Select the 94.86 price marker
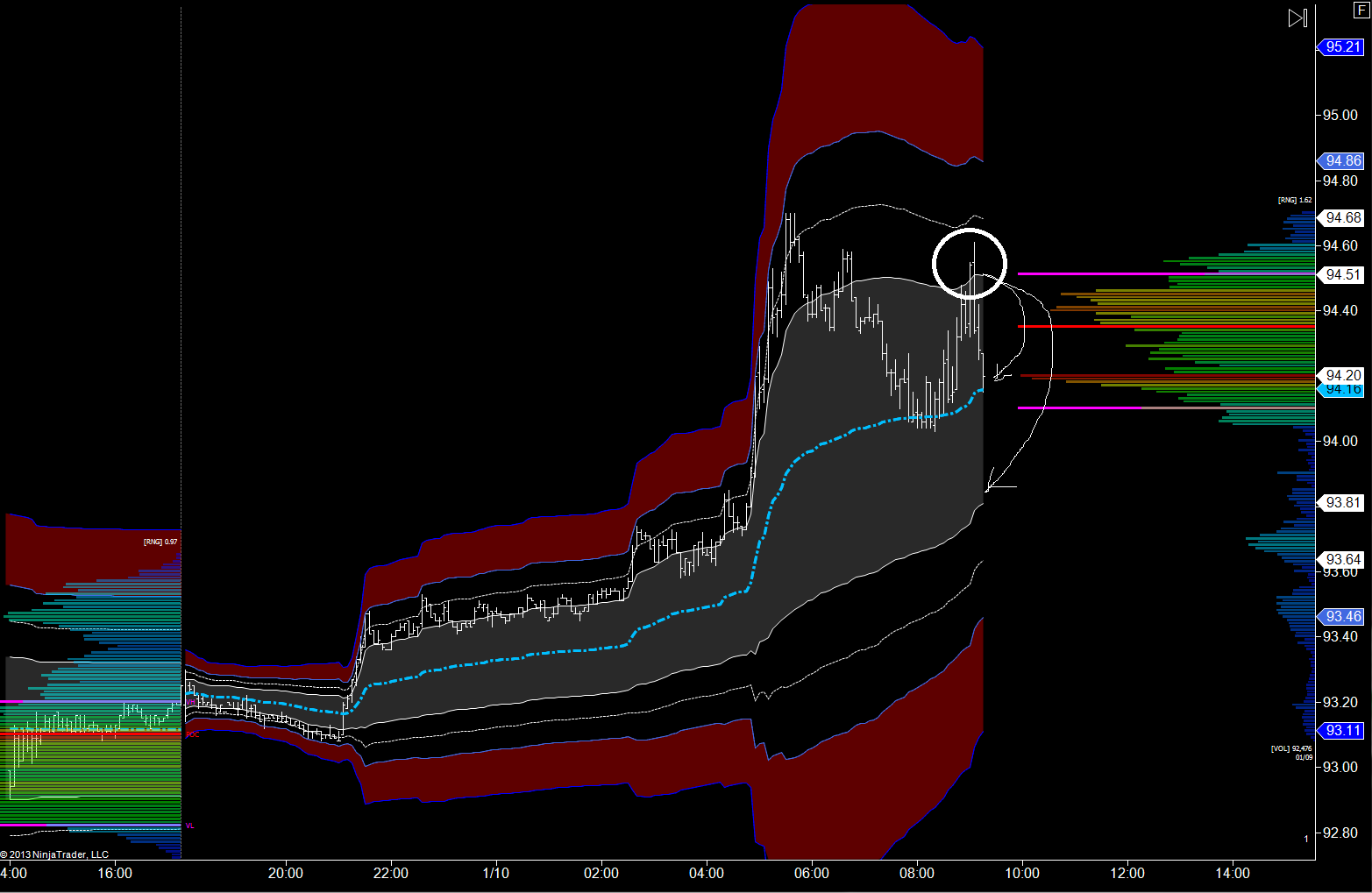The height and width of the screenshot is (893, 1372). (1341, 160)
